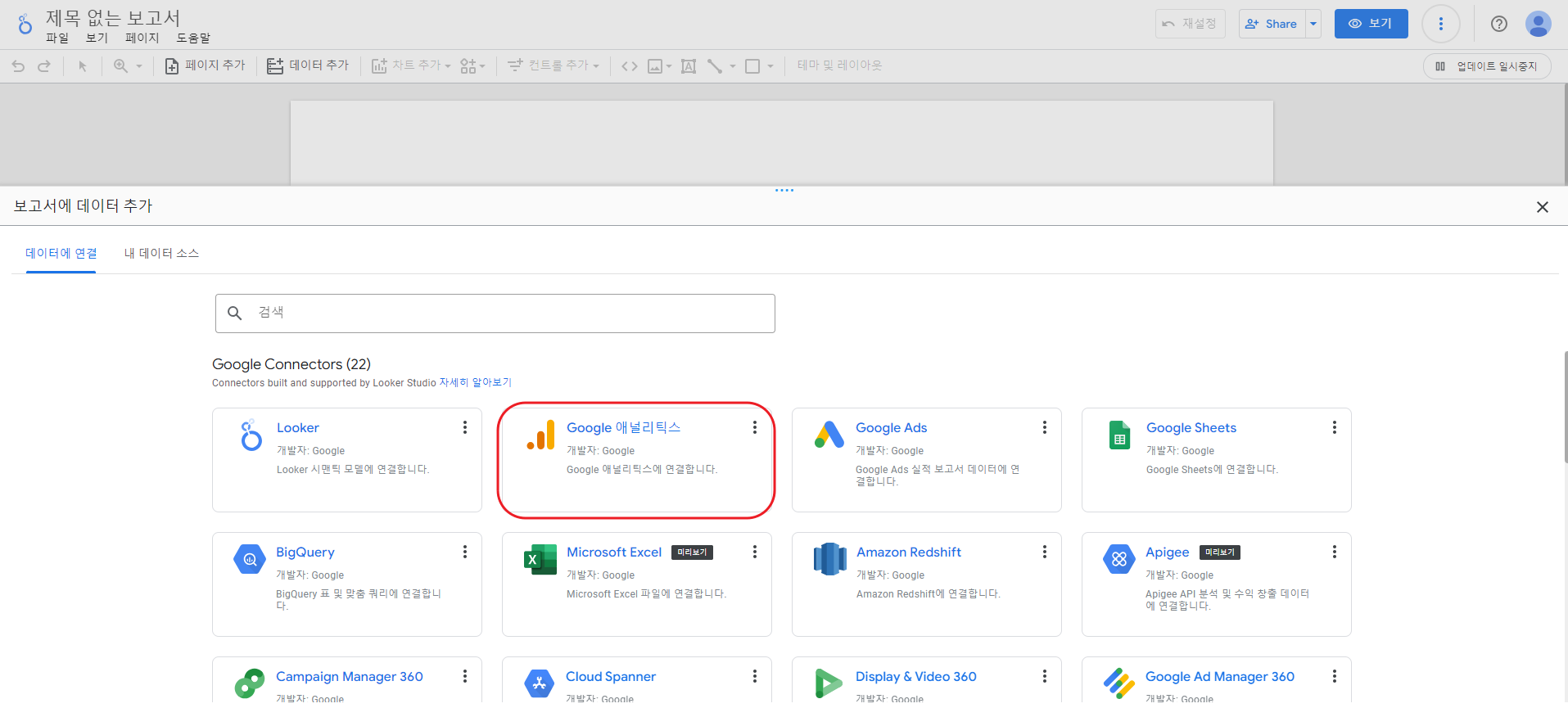Screen dimensions: 1568x708
Task: Click the Google Ads logo icon
Action: [x=829, y=435]
